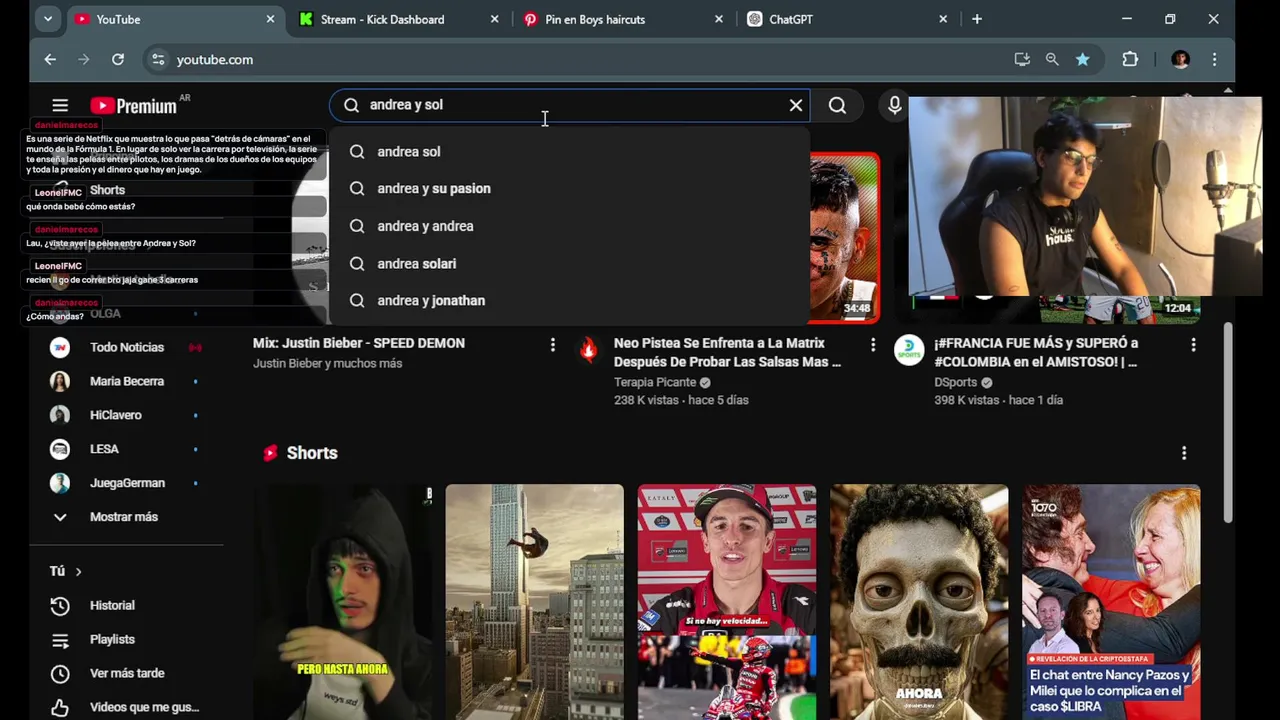Open the JuegaGerman subscription

125,483
